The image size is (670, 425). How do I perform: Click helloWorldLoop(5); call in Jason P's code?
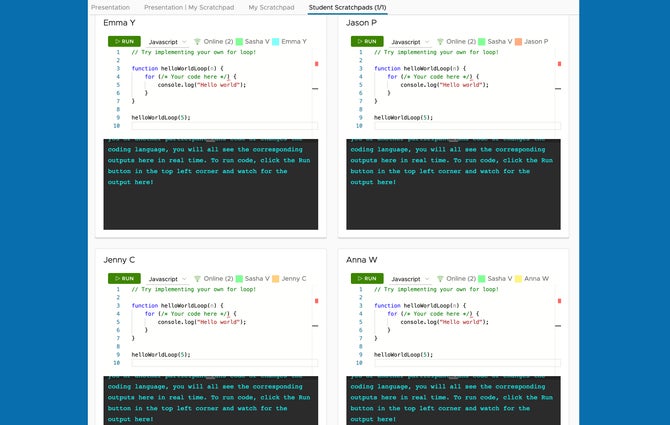pos(403,117)
